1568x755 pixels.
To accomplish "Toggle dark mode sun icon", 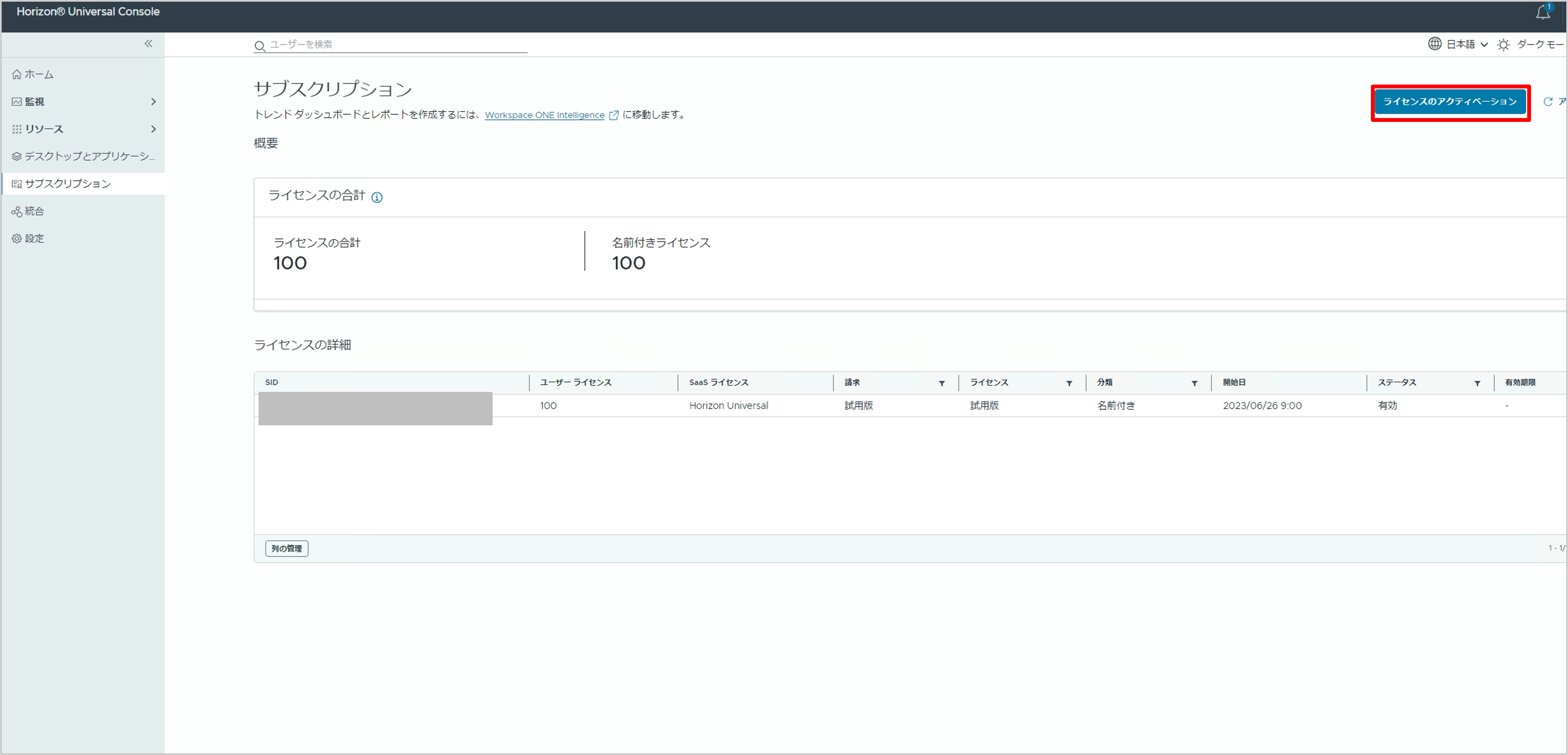I will (1504, 44).
